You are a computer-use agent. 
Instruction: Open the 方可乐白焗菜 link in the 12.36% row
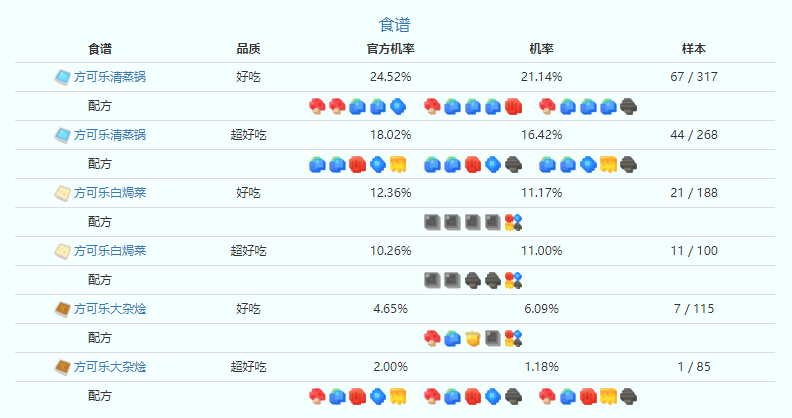pyautogui.click(x=110, y=193)
